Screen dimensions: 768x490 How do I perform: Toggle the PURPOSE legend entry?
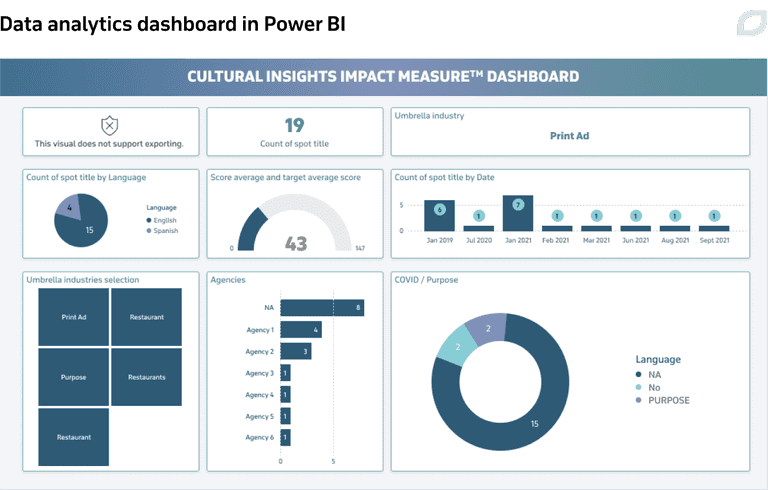pyautogui.click(x=663, y=400)
